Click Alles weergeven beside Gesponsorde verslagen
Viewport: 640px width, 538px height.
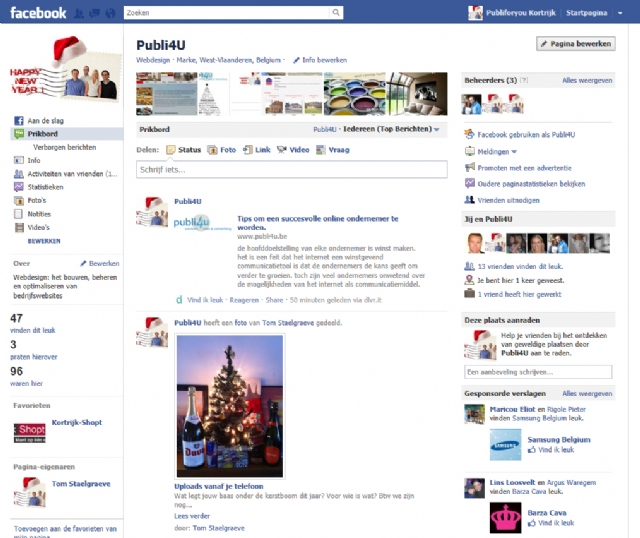coord(587,393)
